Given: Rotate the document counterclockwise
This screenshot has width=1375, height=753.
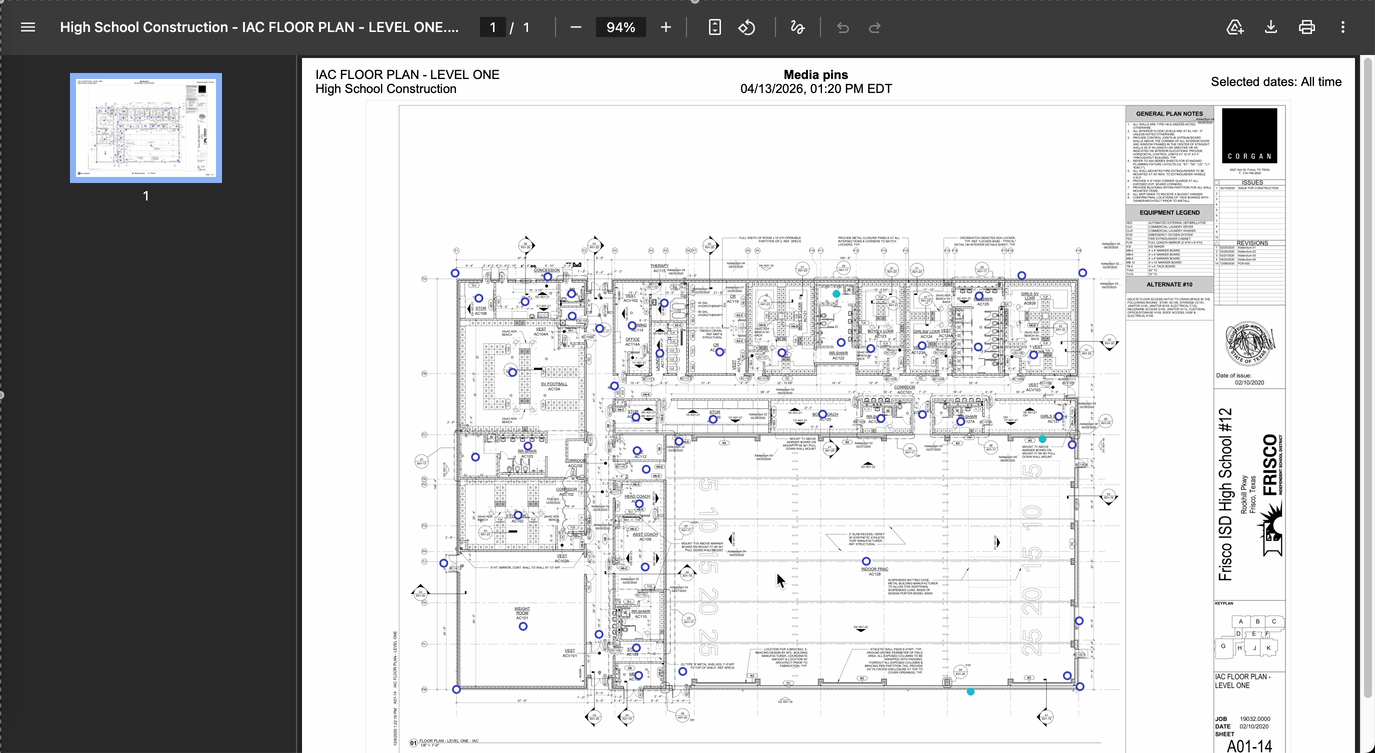Looking at the screenshot, I should [747, 27].
